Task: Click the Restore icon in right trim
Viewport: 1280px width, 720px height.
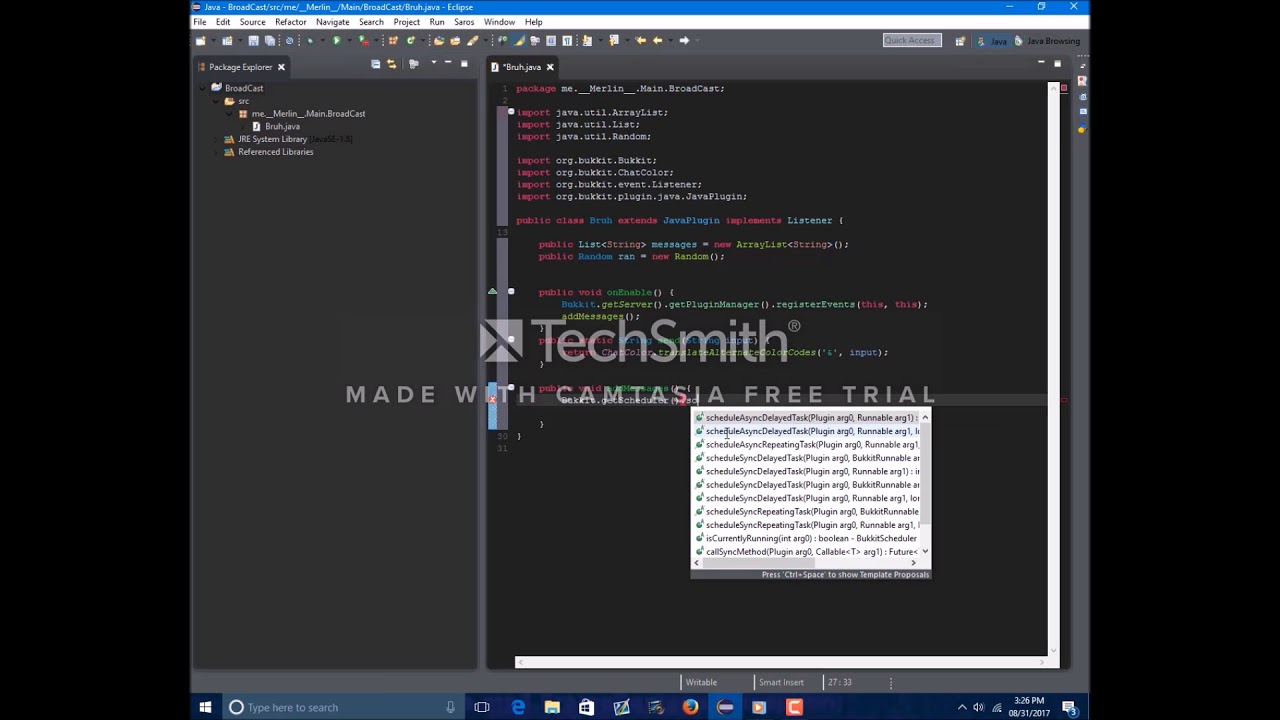Action: (1084, 64)
